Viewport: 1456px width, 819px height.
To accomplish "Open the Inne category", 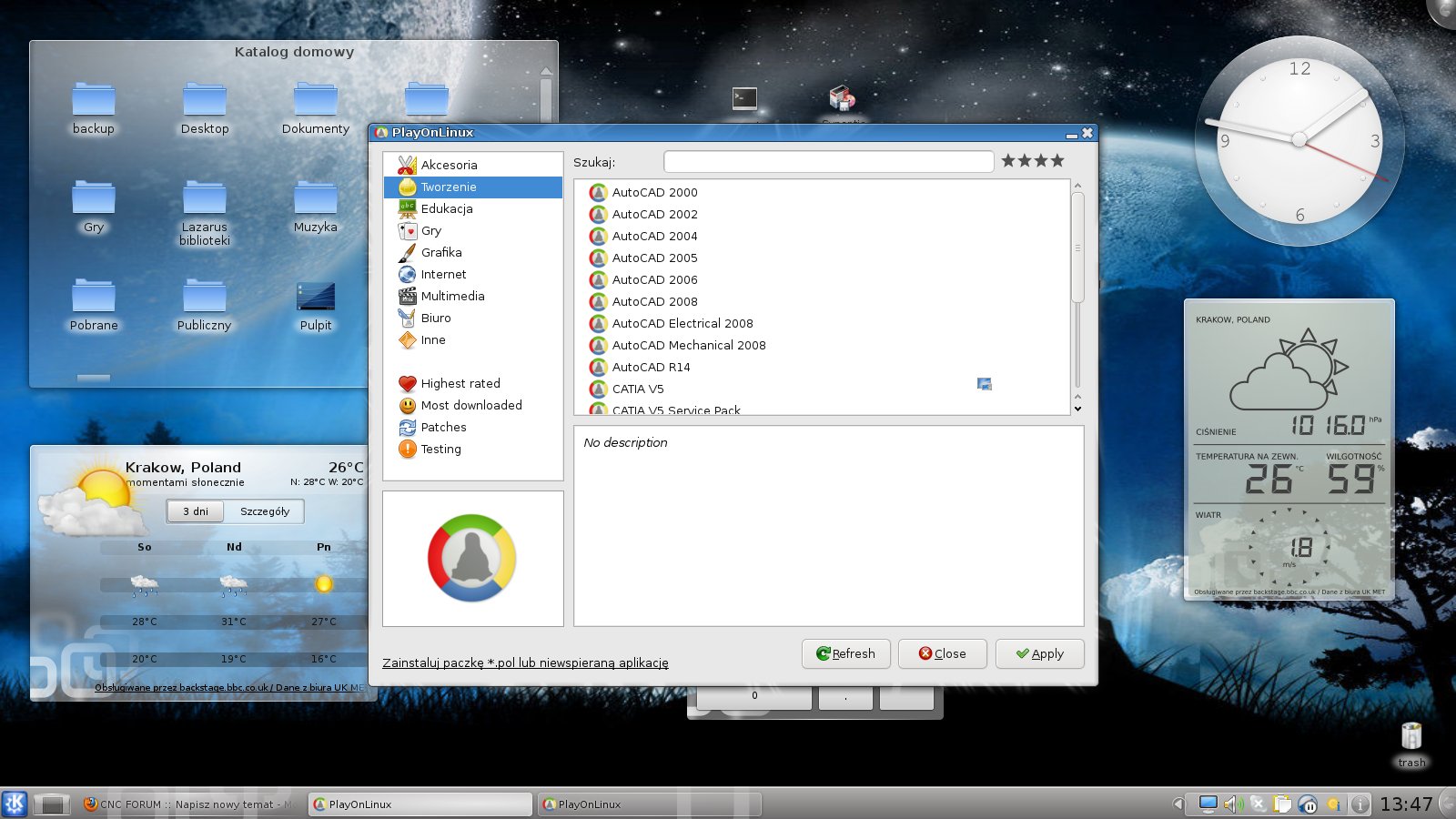I will [473, 339].
